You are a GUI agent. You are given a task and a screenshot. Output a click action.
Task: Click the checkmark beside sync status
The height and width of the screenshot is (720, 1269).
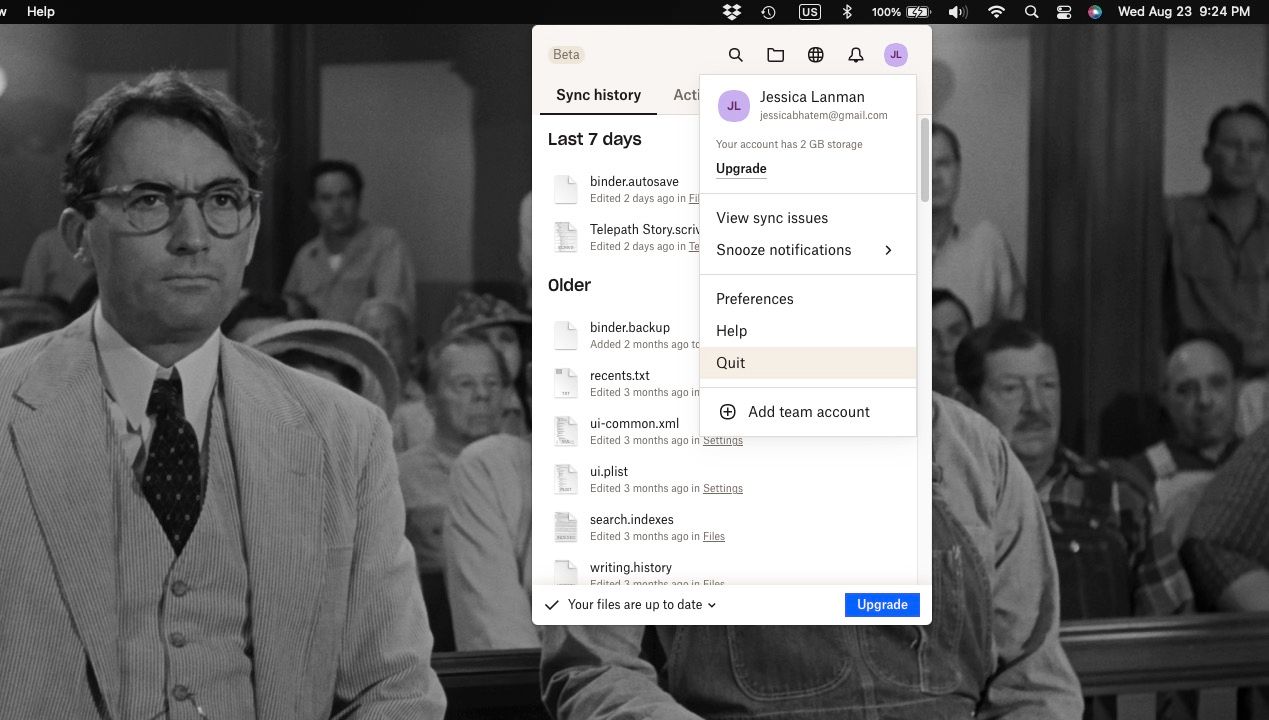click(x=550, y=604)
